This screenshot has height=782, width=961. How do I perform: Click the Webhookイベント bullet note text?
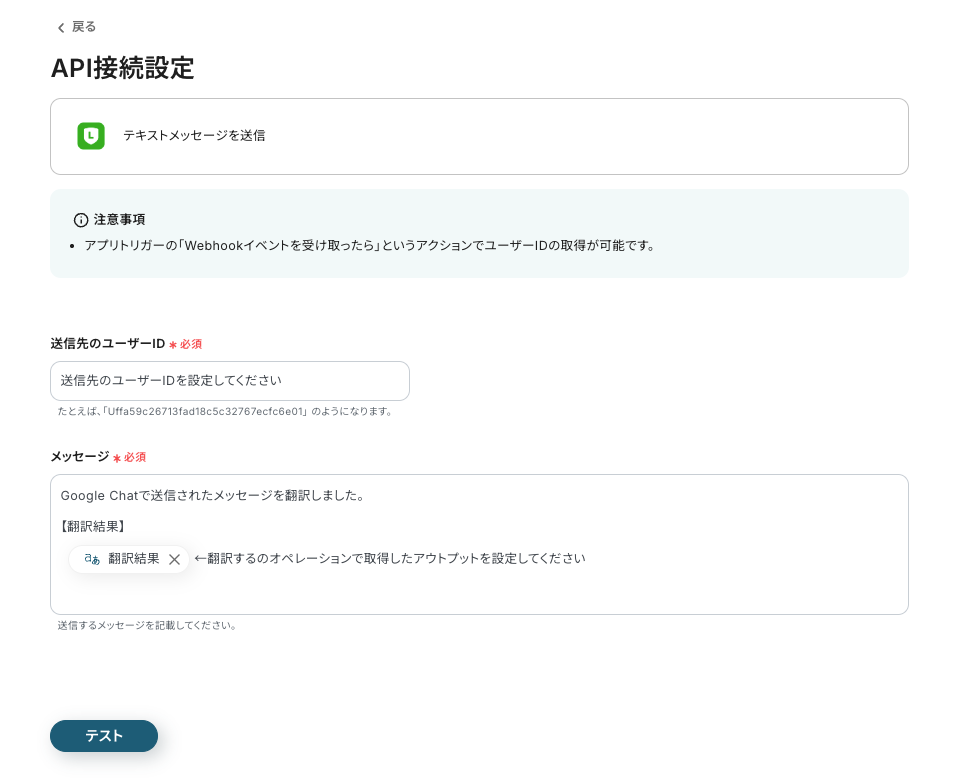click(x=371, y=245)
